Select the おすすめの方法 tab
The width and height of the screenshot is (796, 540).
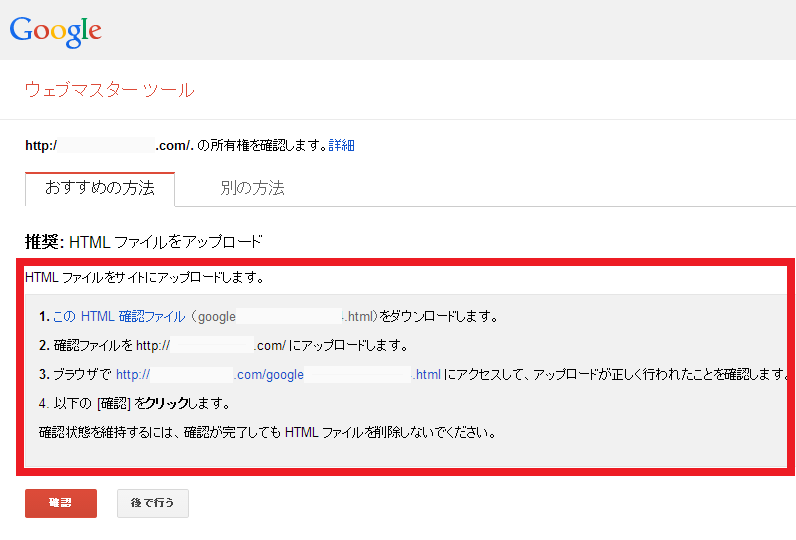(x=100, y=188)
